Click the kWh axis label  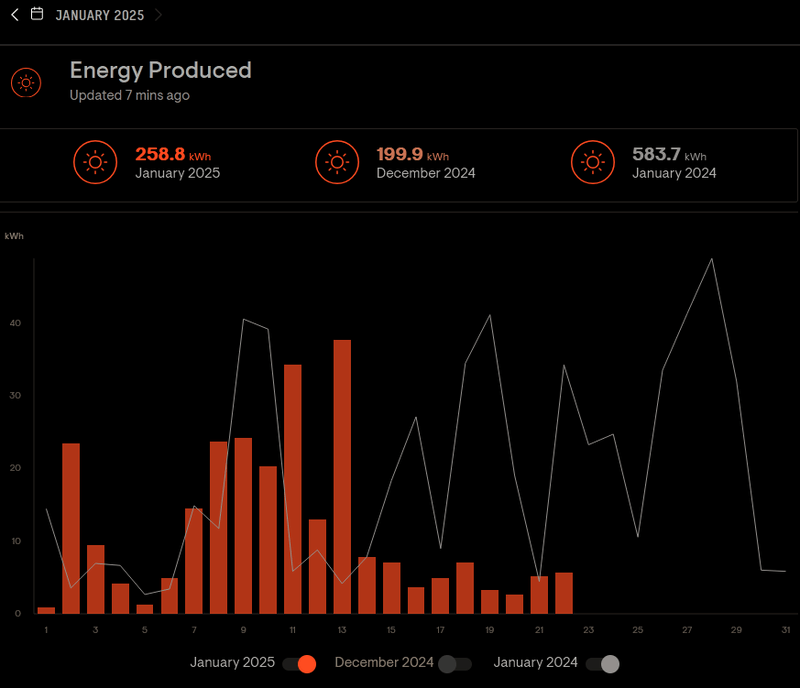click(x=14, y=236)
